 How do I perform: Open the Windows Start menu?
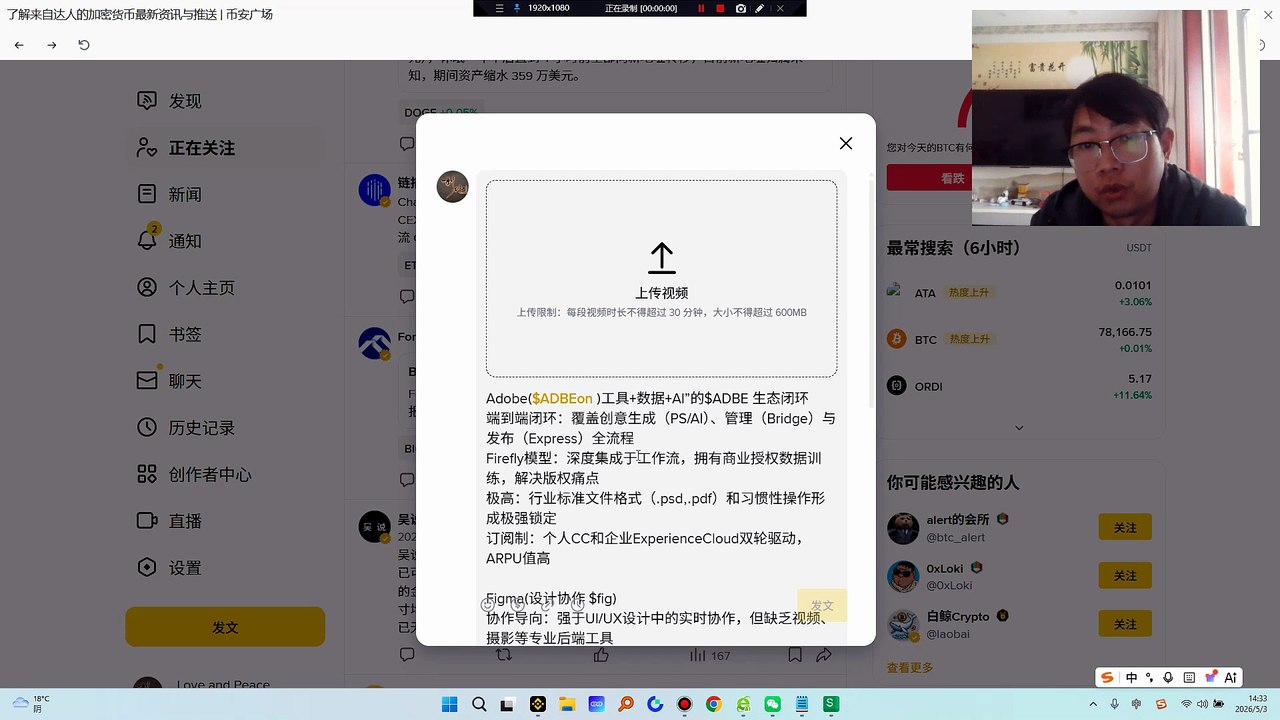(450, 704)
